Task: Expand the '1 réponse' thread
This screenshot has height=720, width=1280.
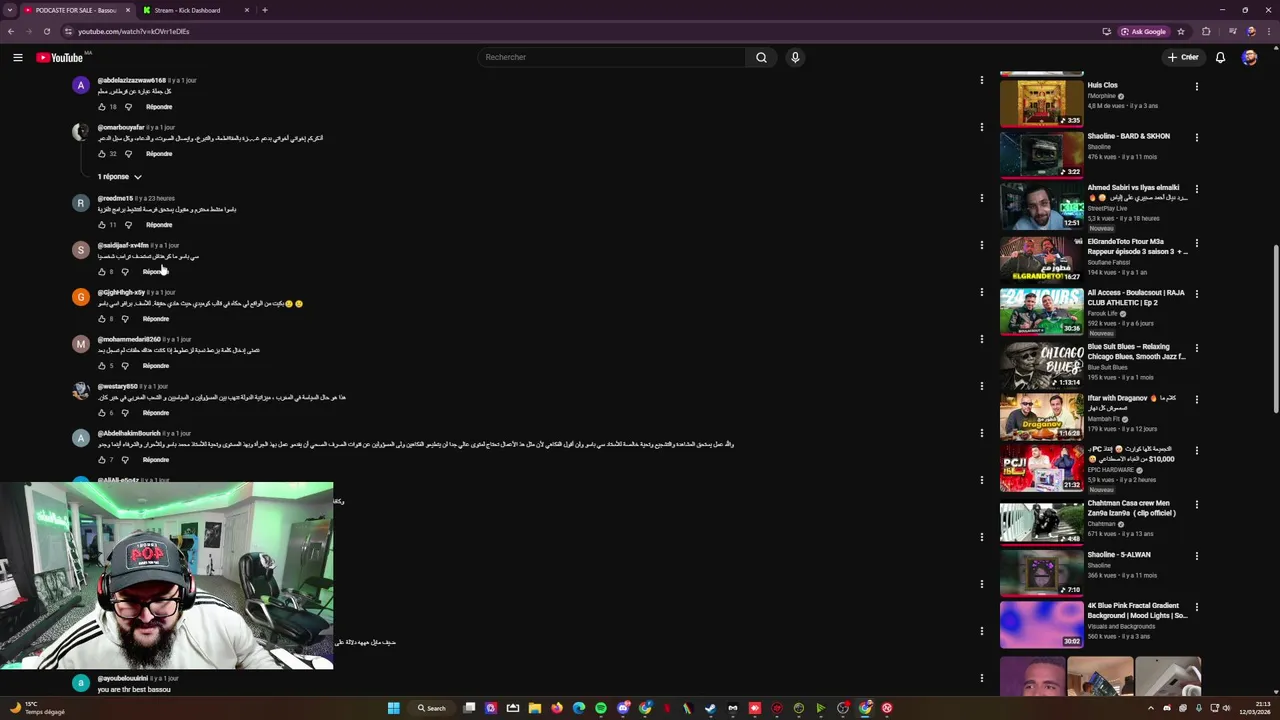Action: tap(119, 177)
